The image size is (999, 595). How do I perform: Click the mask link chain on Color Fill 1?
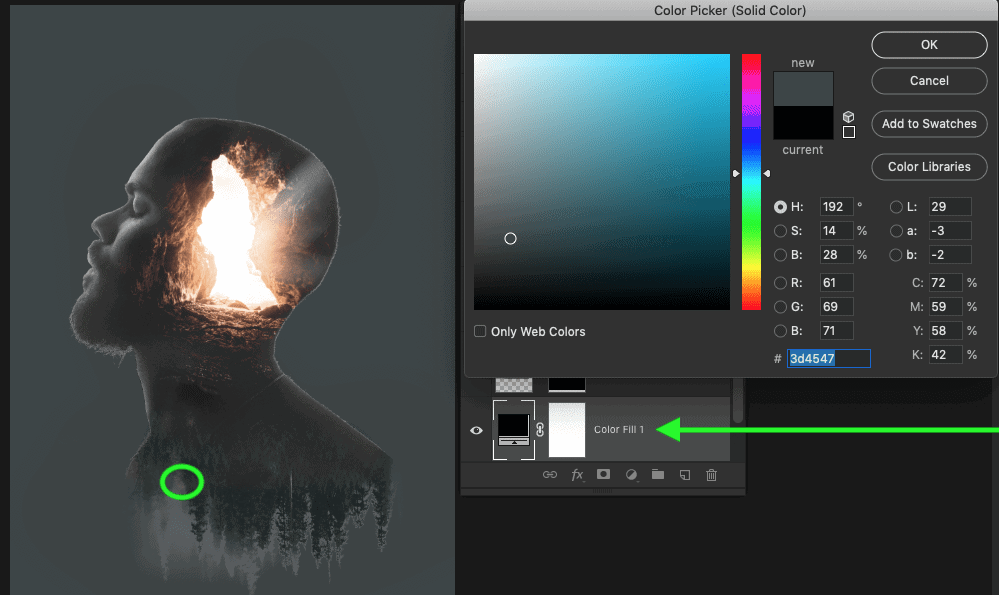coord(540,430)
